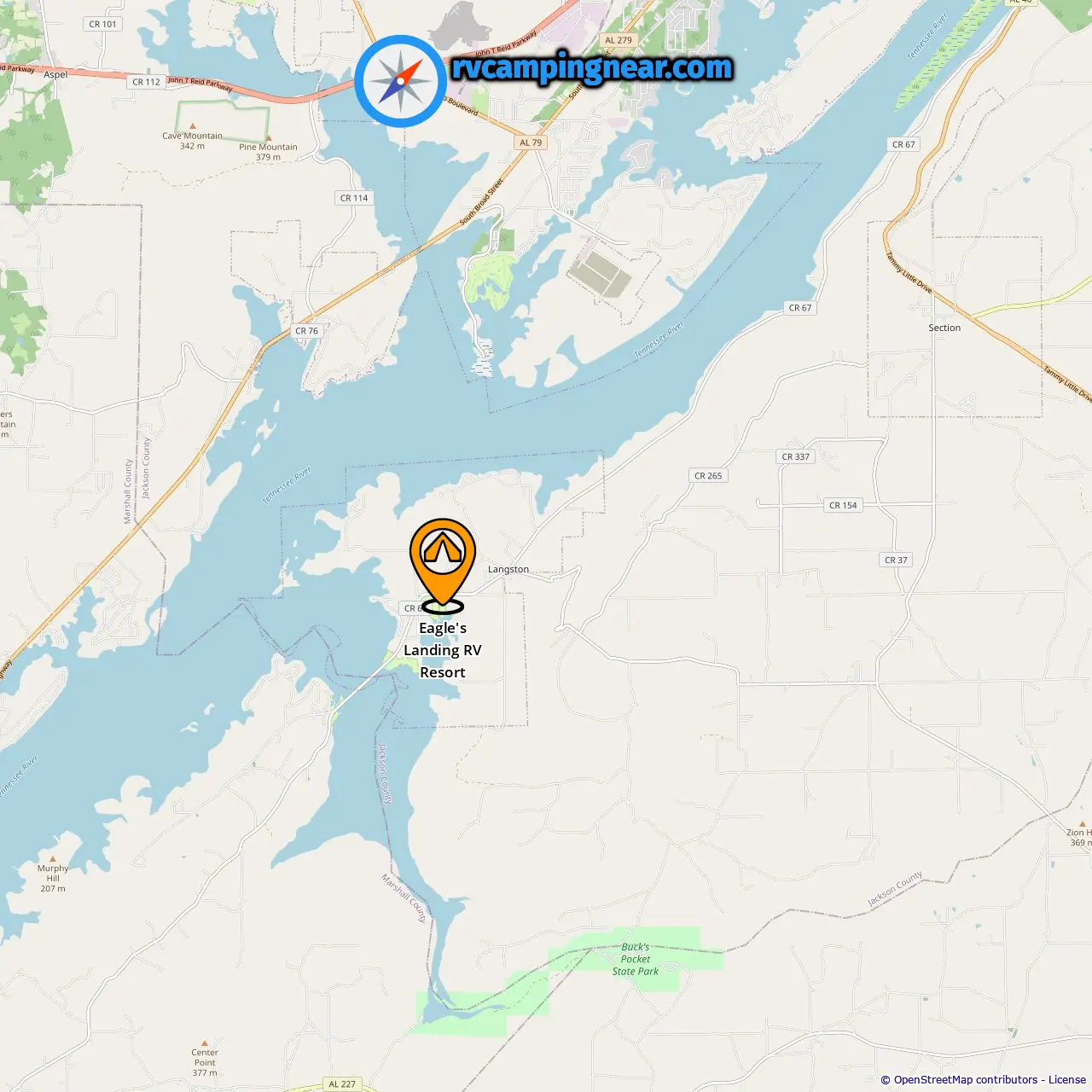Click the blue compass logo icon
Screen dimensions: 1092x1092
point(401,81)
